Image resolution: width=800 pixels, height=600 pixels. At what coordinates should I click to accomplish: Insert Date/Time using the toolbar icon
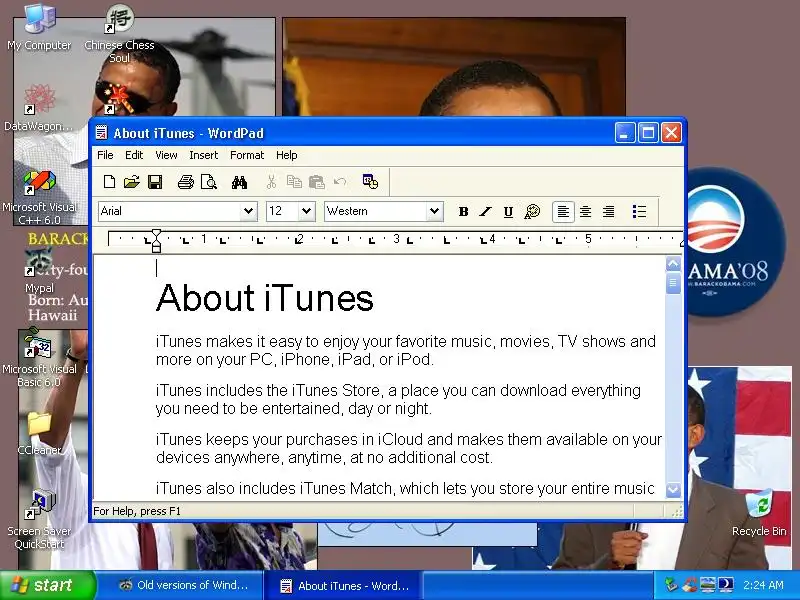tap(370, 182)
